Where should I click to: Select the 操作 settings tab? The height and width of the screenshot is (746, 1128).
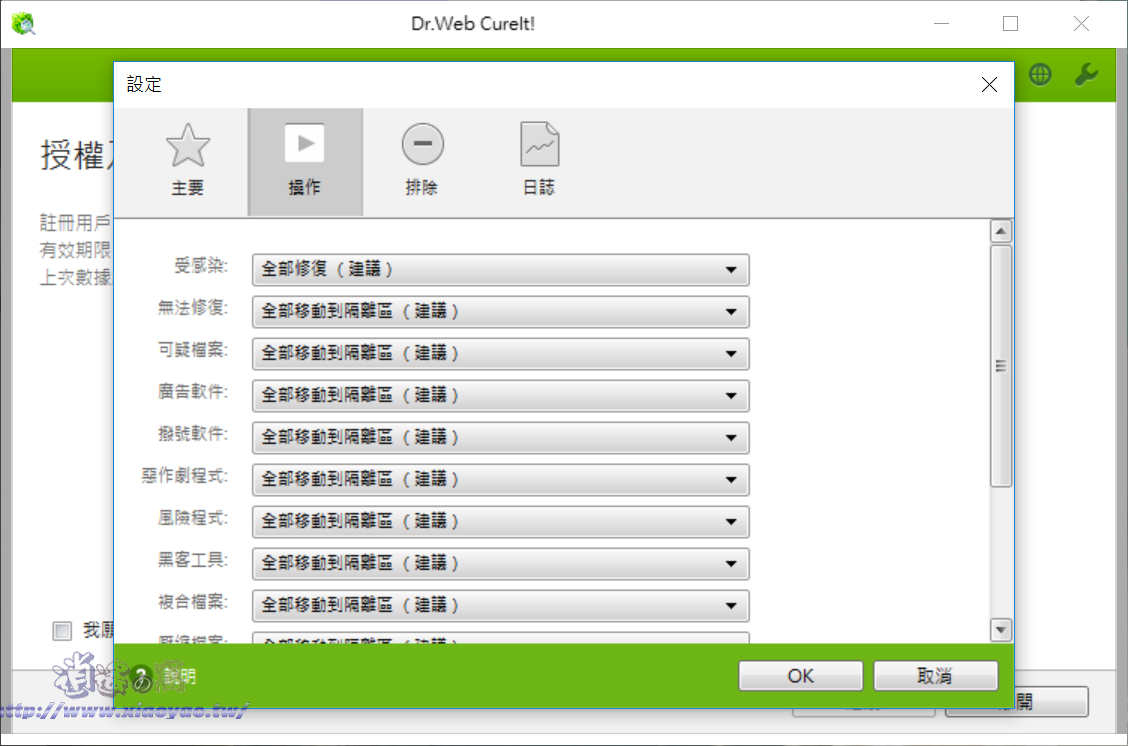pos(305,161)
